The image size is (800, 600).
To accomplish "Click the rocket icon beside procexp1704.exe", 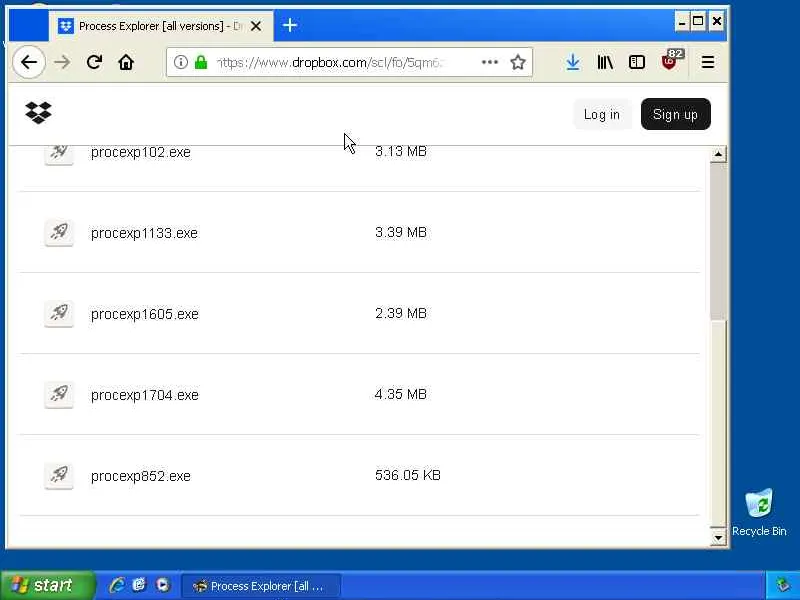I will [59, 394].
